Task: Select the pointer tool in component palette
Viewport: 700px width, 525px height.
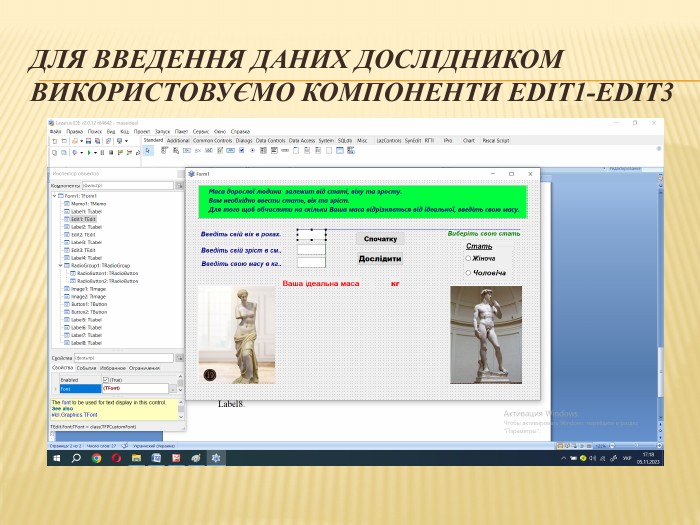Action: pyautogui.click(x=148, y=151)
